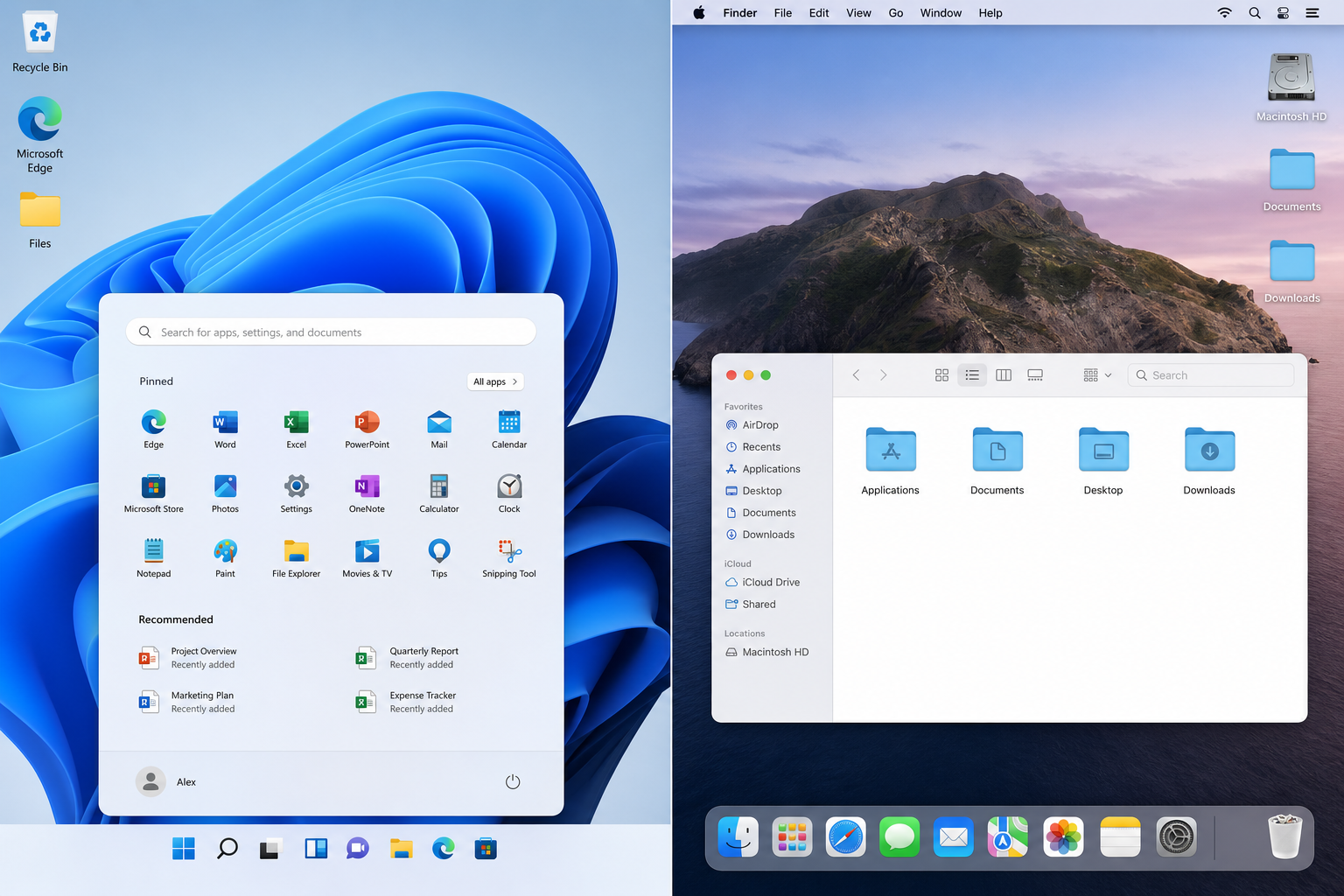This screenshot has height=896, width=1344.
Task: Go forward in Finder window
Action: pos(884,375)
